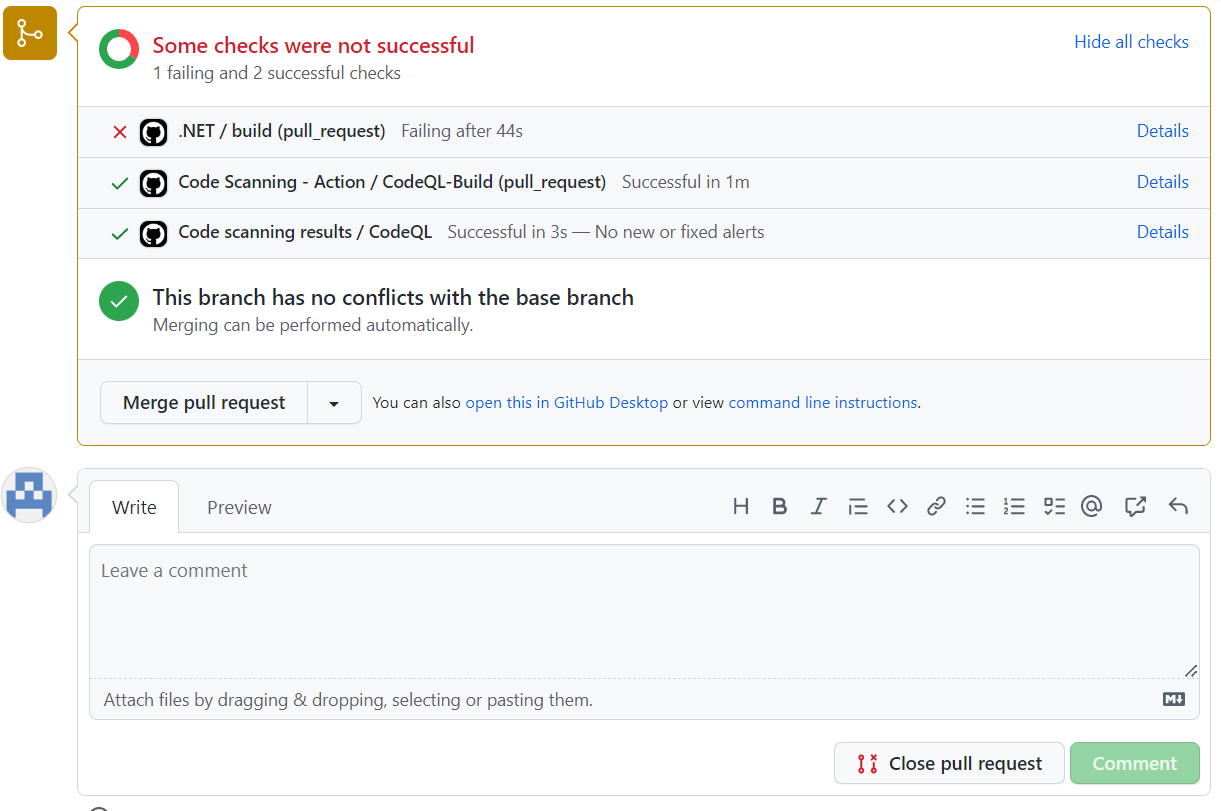The height and width of the screenshot is (811, 1221).
Task: Click the heading formatting icon
Action: (x=741, y=506)
